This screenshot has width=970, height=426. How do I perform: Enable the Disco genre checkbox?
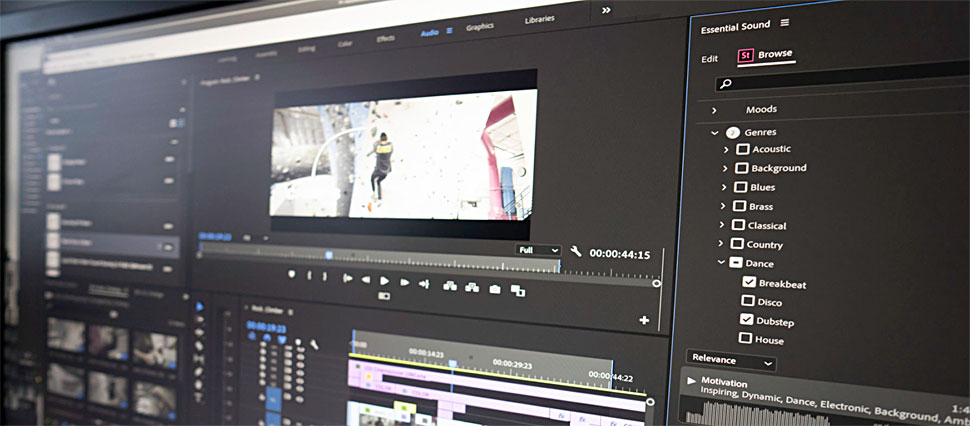point(748,301)
